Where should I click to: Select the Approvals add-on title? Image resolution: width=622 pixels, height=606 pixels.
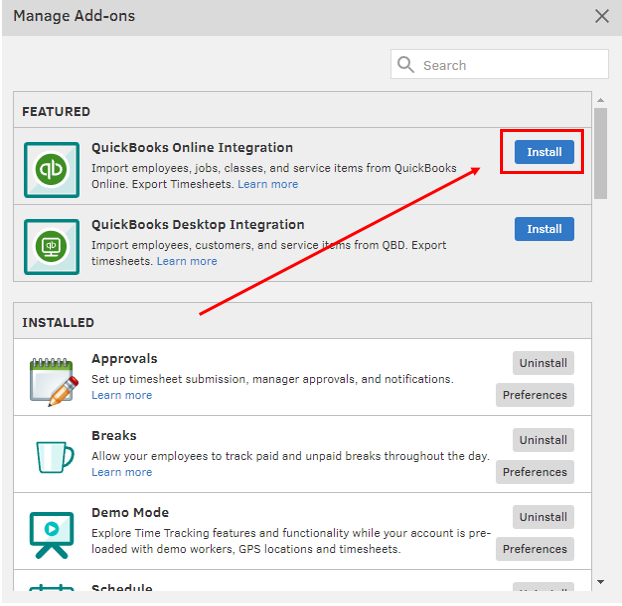[x=124, y=359]
